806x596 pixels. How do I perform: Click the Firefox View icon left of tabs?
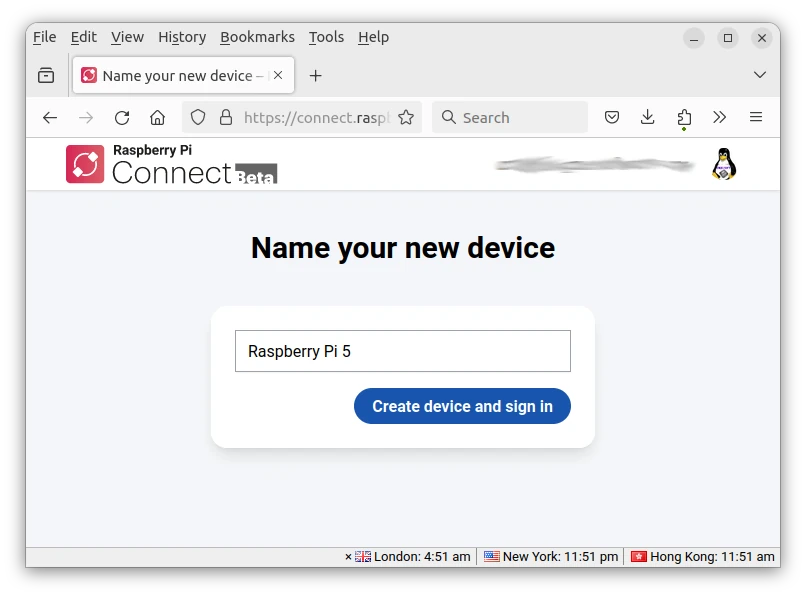pyautogui.click(x=46, y=76)
